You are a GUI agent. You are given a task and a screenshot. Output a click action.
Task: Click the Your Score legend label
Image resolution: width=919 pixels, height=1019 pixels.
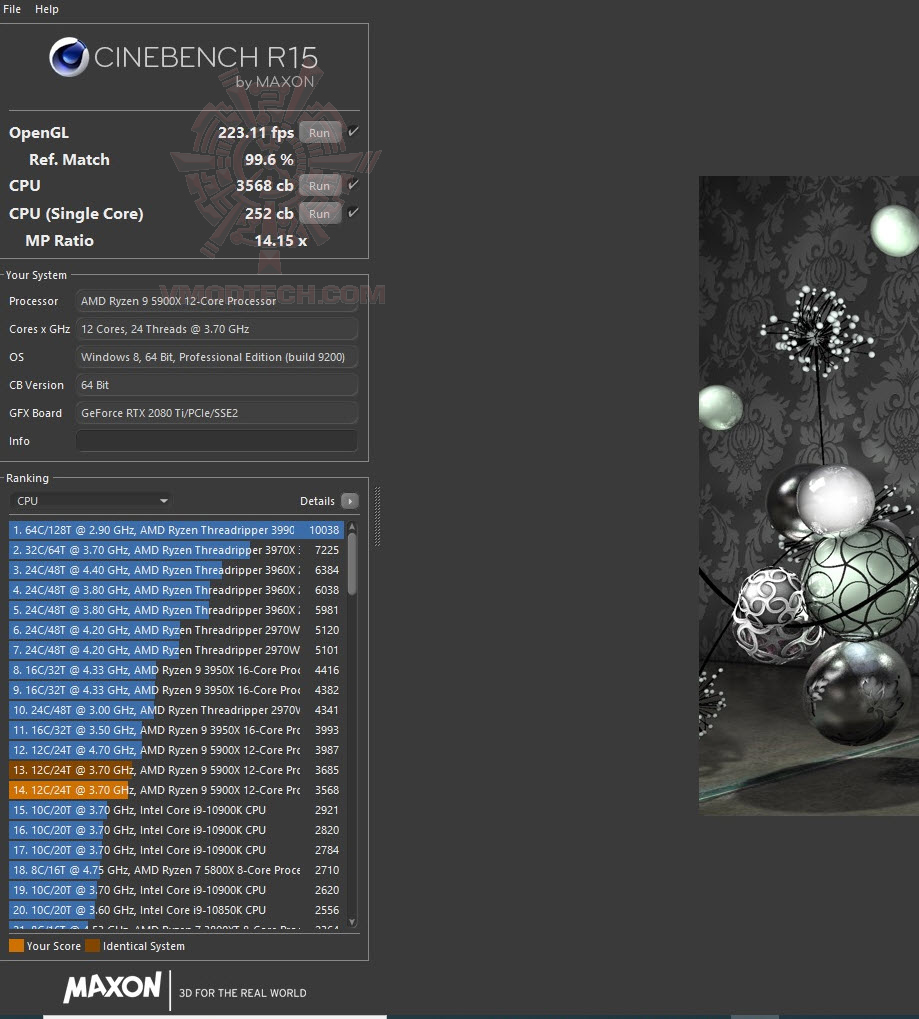tap(53, 946)
